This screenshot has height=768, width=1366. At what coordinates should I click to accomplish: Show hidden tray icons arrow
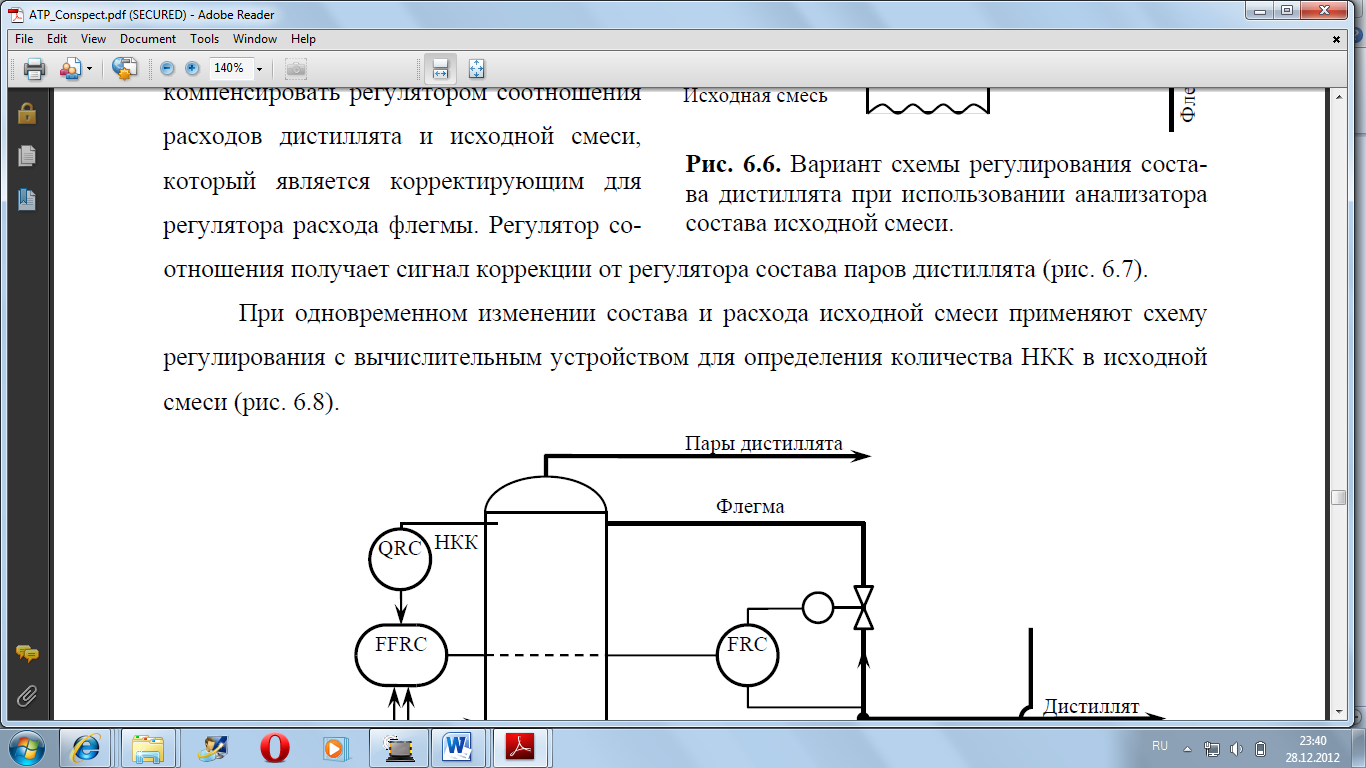[x=1188, y=747]
